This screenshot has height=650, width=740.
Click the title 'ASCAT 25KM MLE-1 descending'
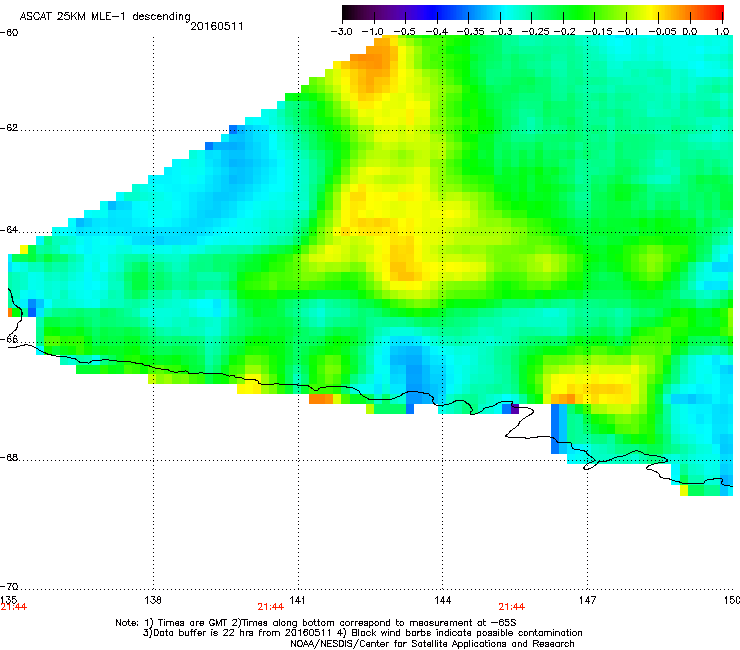(105, 16)
